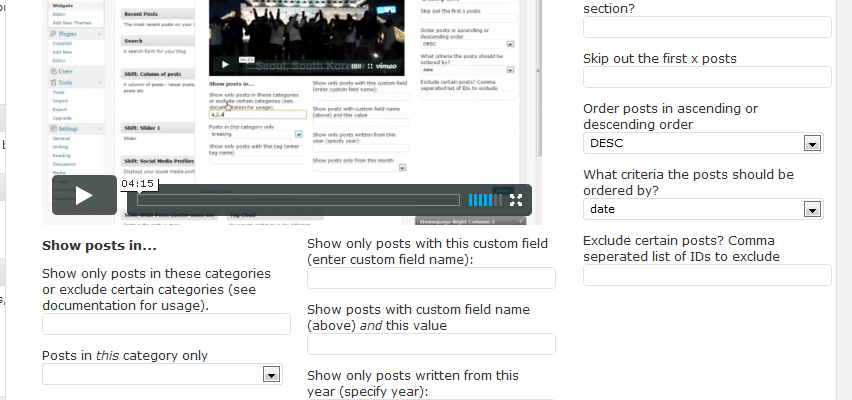Screen dimensions: 852x400
Task: Click 'Posts in this category only' label
Action: (x=125, y=355)
